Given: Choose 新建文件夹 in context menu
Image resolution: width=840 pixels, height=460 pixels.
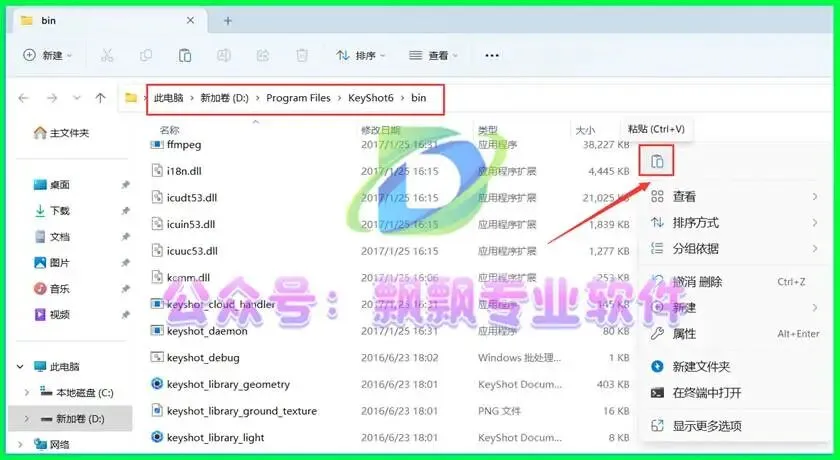Looking at the screenshot, I should (734, 366).
